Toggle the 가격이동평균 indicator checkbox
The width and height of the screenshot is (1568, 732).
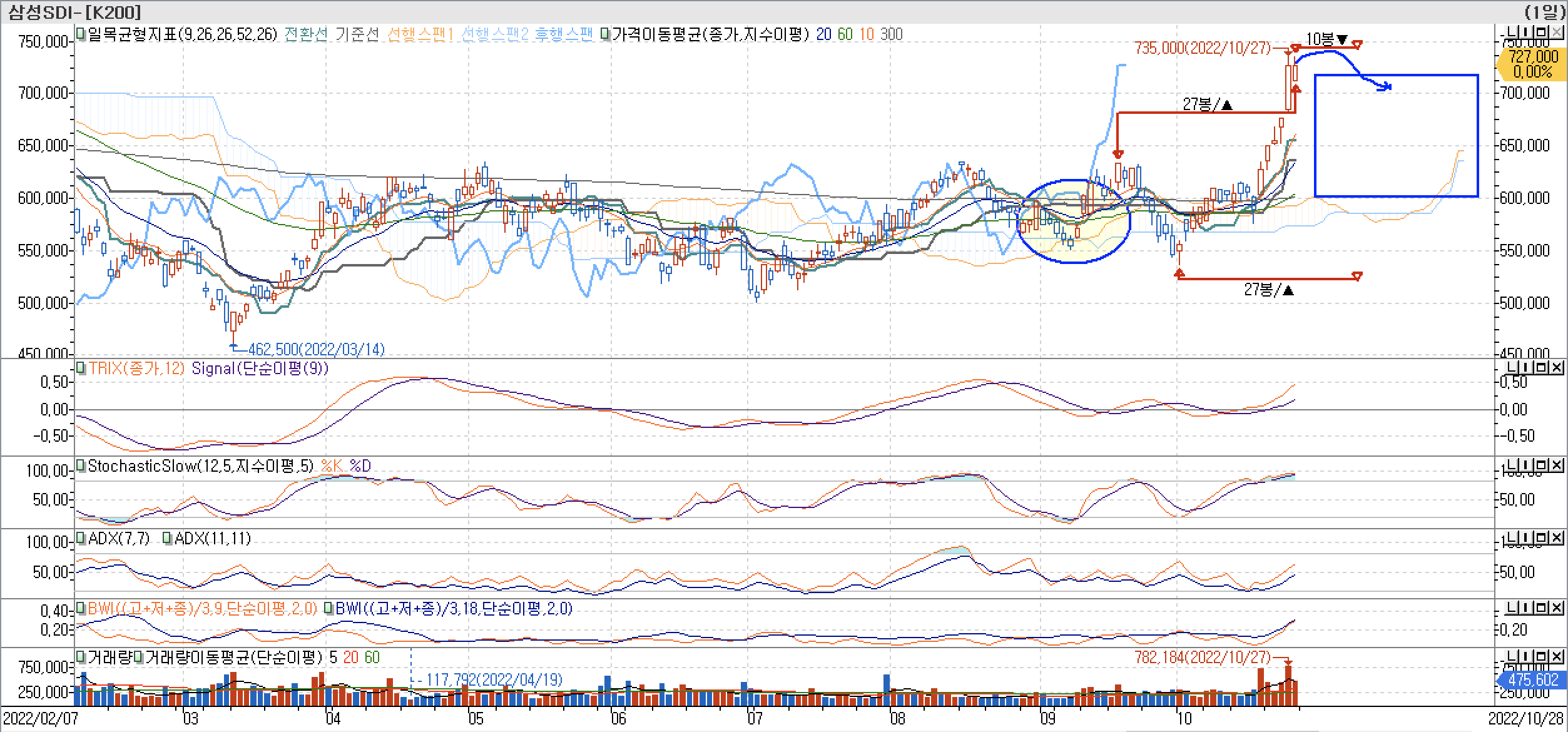[604, 34]
